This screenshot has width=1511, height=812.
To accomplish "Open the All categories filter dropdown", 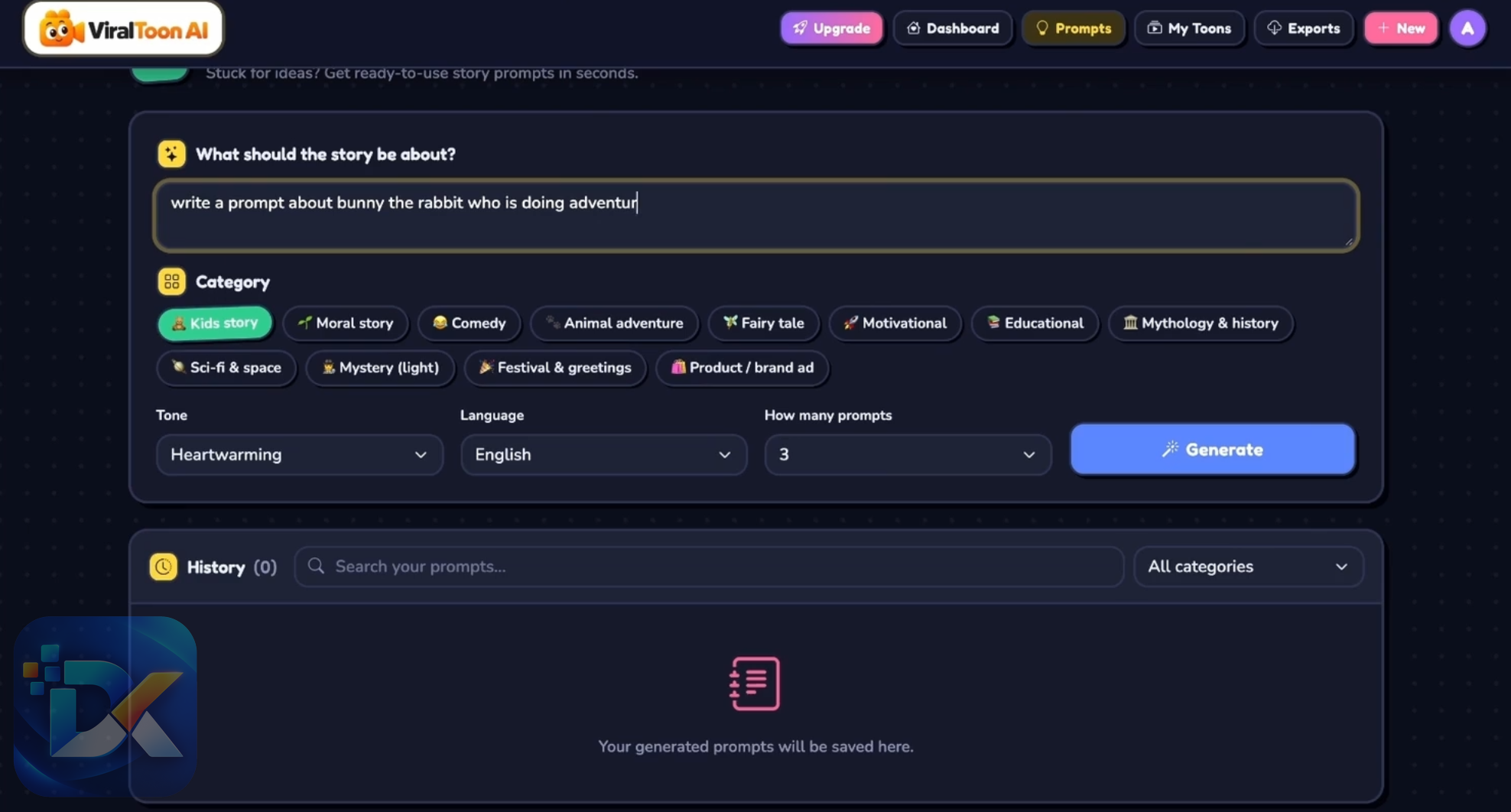I will click(1248, 567).
